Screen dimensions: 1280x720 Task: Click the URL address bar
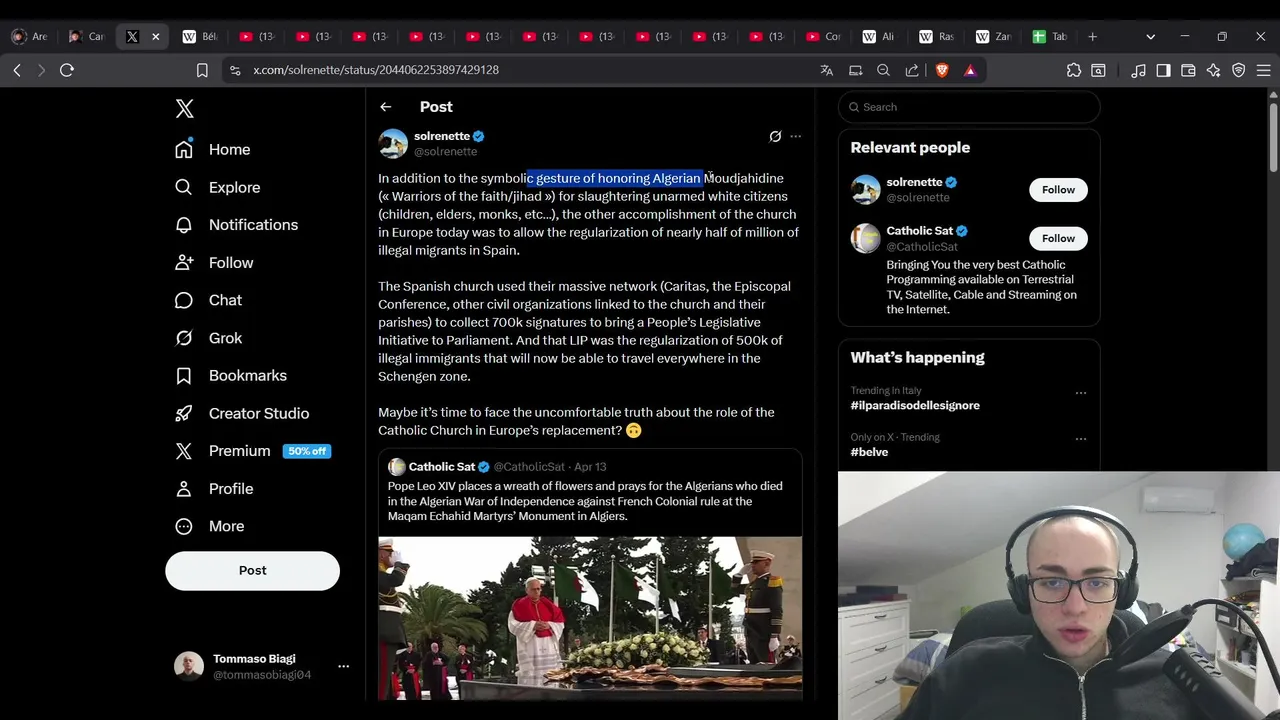click(x=520, y=70)
